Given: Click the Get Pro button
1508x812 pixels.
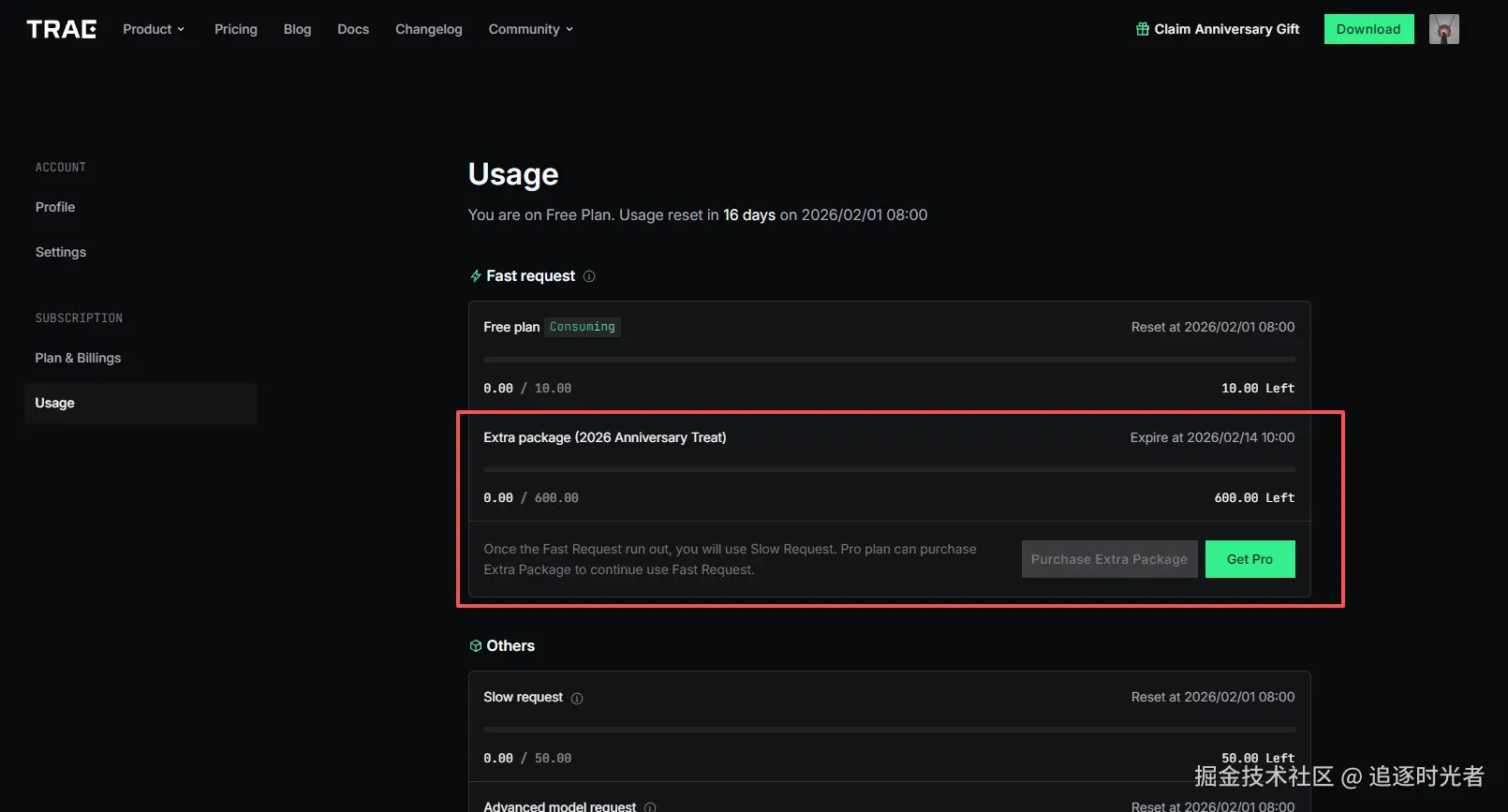Looking at the screenshot, I should coord(1249,559).
